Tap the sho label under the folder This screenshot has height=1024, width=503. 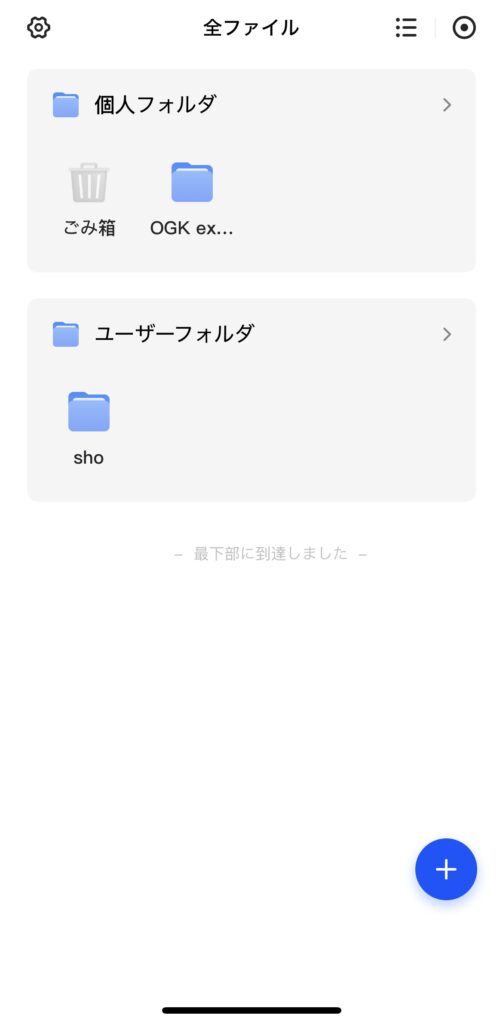pyautogui.click(x=89, y=458)
